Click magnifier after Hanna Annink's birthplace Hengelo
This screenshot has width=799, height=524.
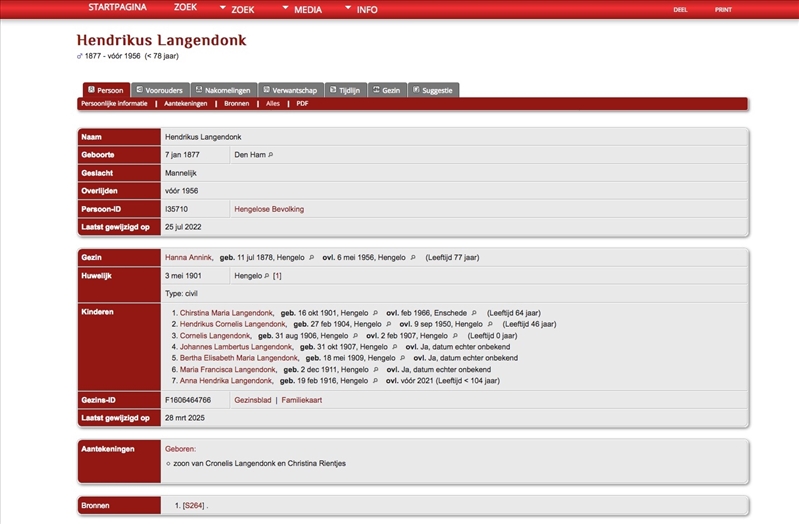point(311,258)
